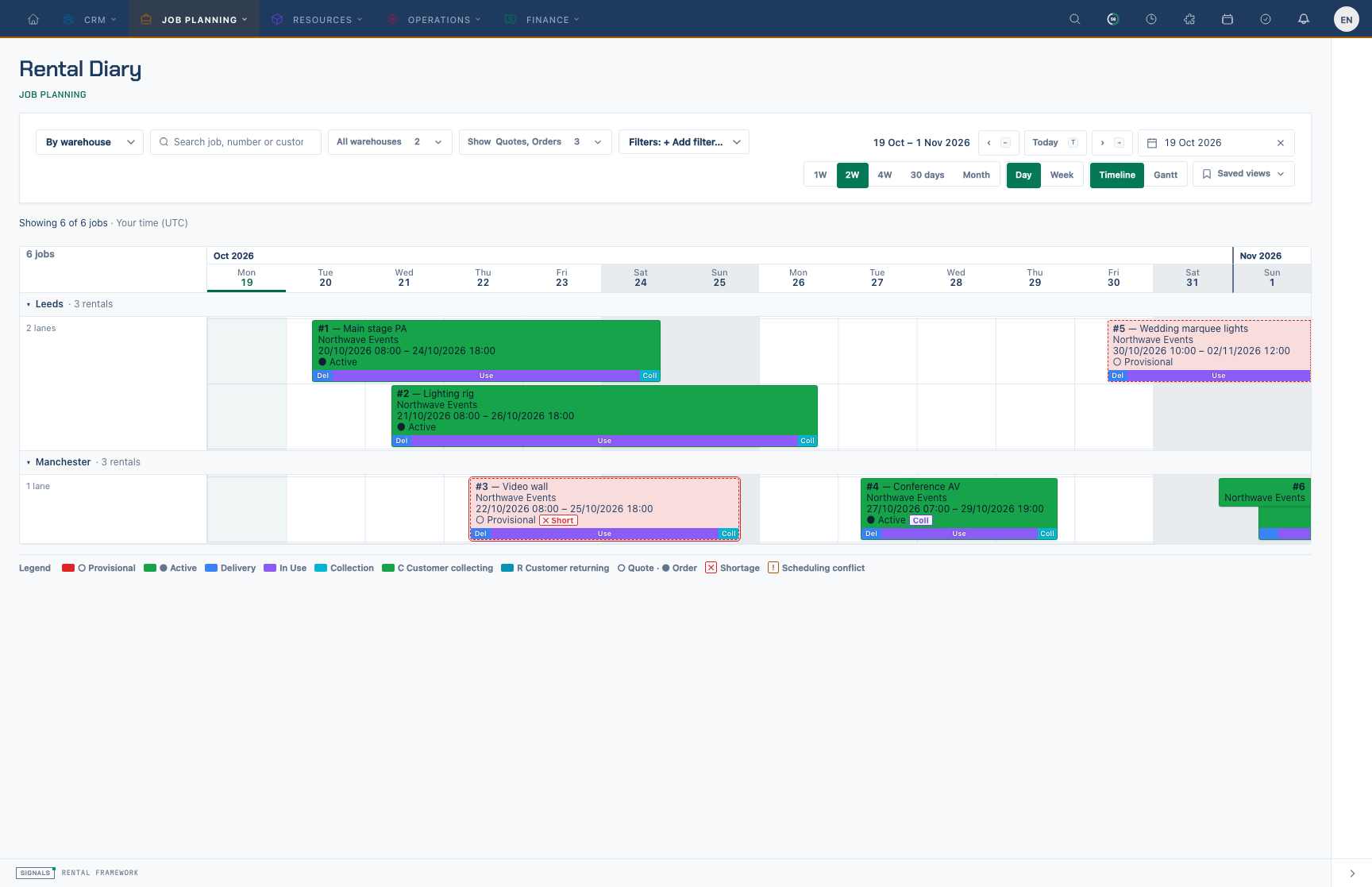The height and width of the screenshot is (887, 1372).
Task: Select the Month range option
Action: point(977,175)
